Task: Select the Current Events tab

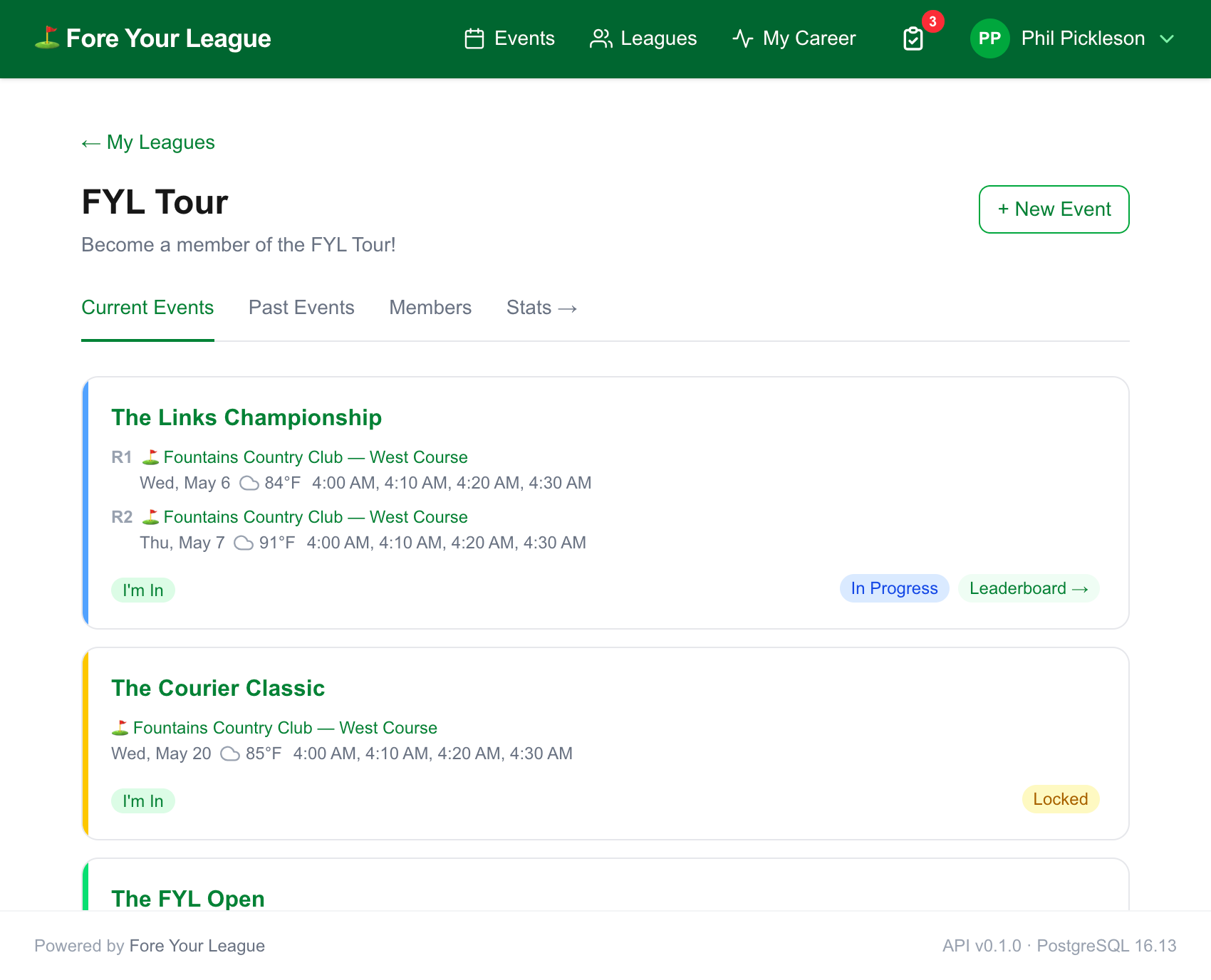Action: click(x=147, y=308)
